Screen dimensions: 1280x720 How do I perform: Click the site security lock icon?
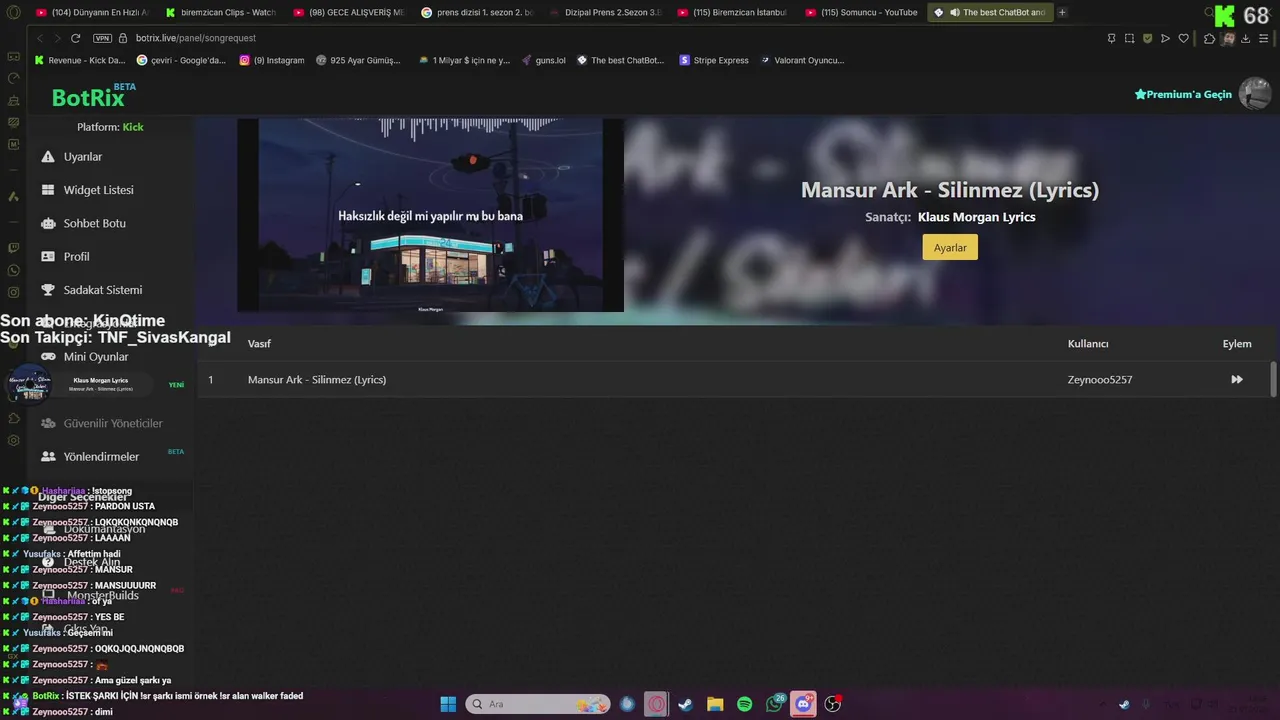point(123,38)
